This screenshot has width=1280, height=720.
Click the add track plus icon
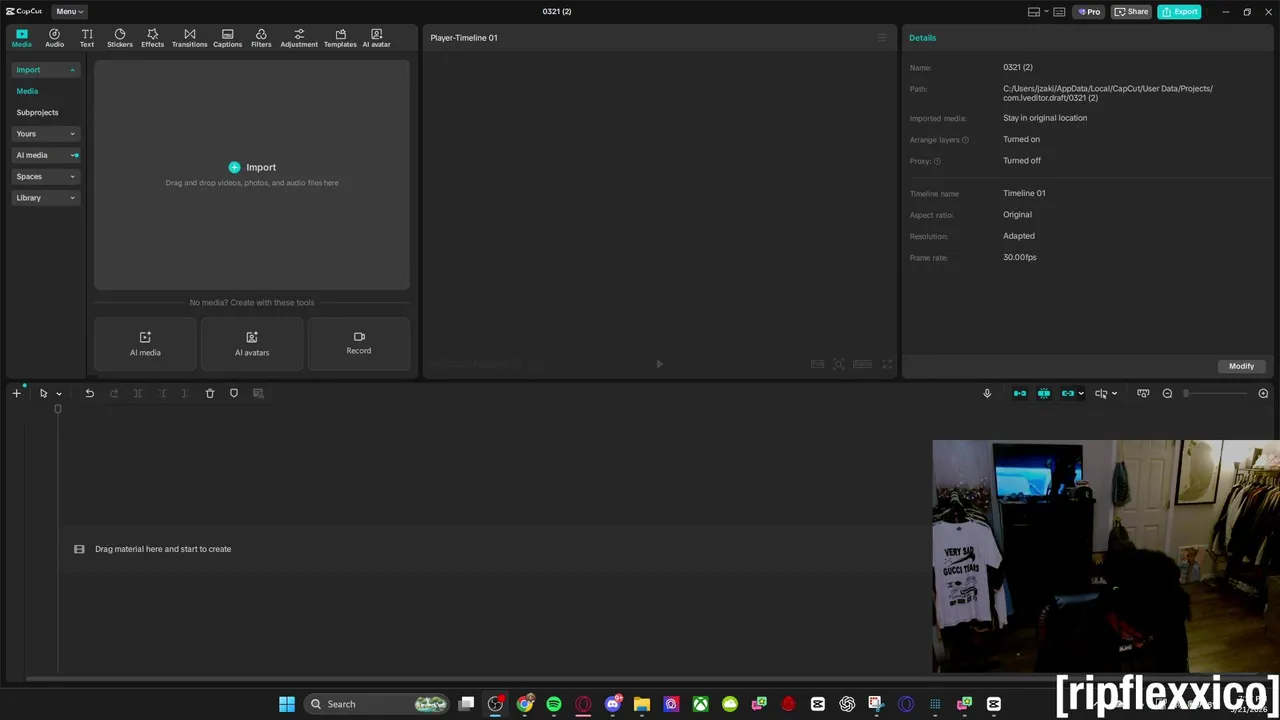16,393
